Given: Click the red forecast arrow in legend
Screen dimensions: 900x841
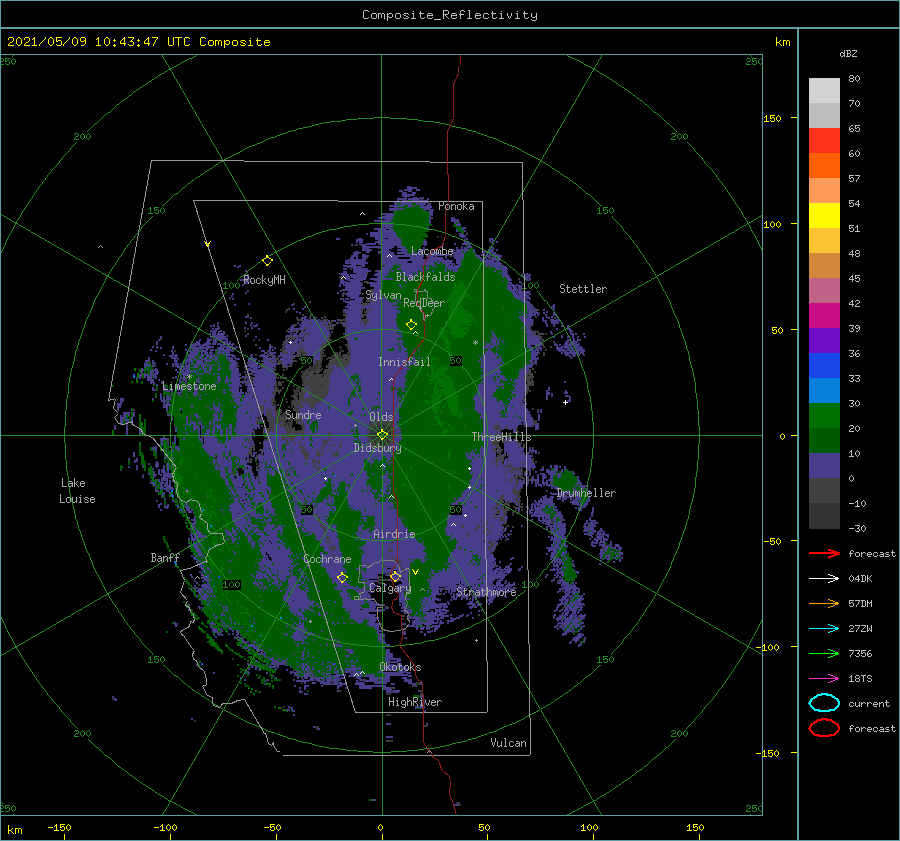Looking at the screenshot, I should point(824,553).
